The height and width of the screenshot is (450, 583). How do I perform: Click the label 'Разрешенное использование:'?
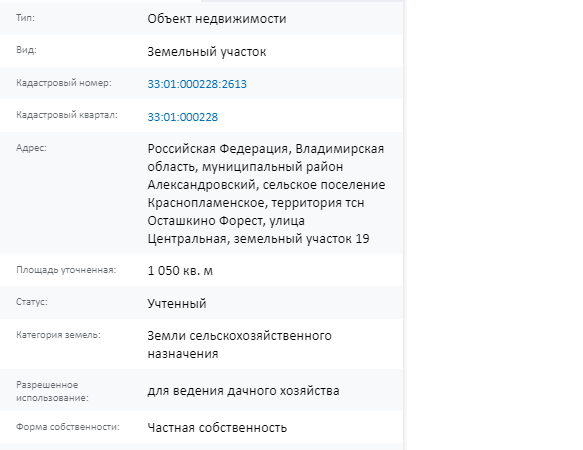pos(52,391)
